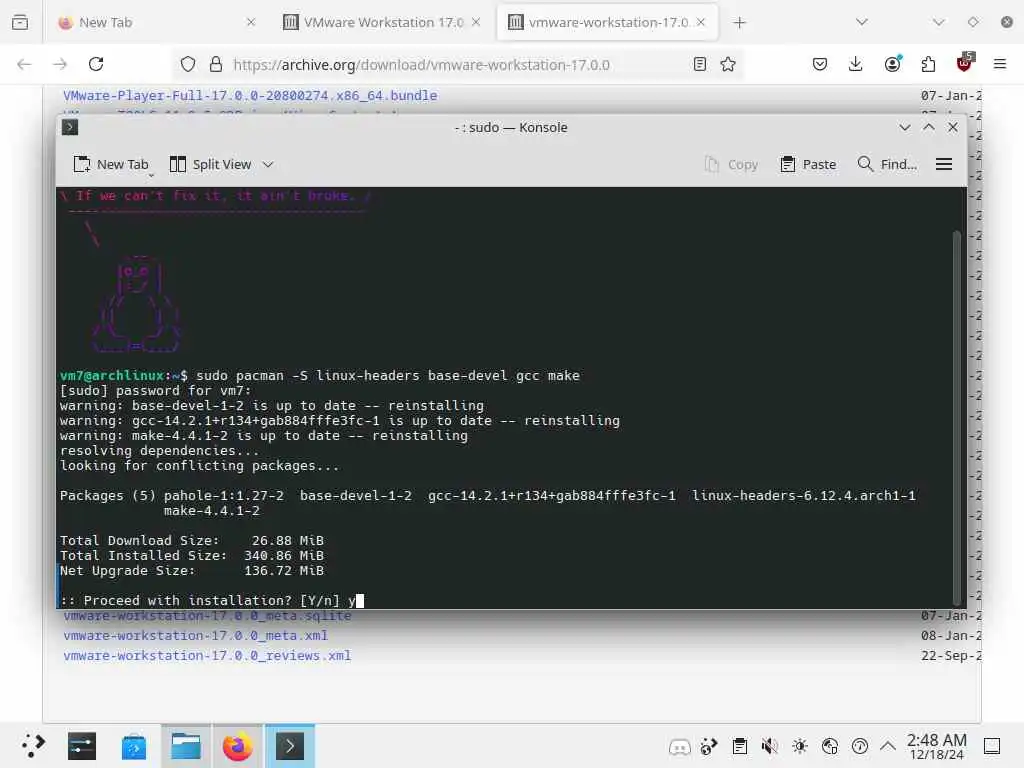The width and height of the screenshot is (1024, 768).
Task: Click Copy in Konsole toolbar
Action: click(x=731, y=165)
